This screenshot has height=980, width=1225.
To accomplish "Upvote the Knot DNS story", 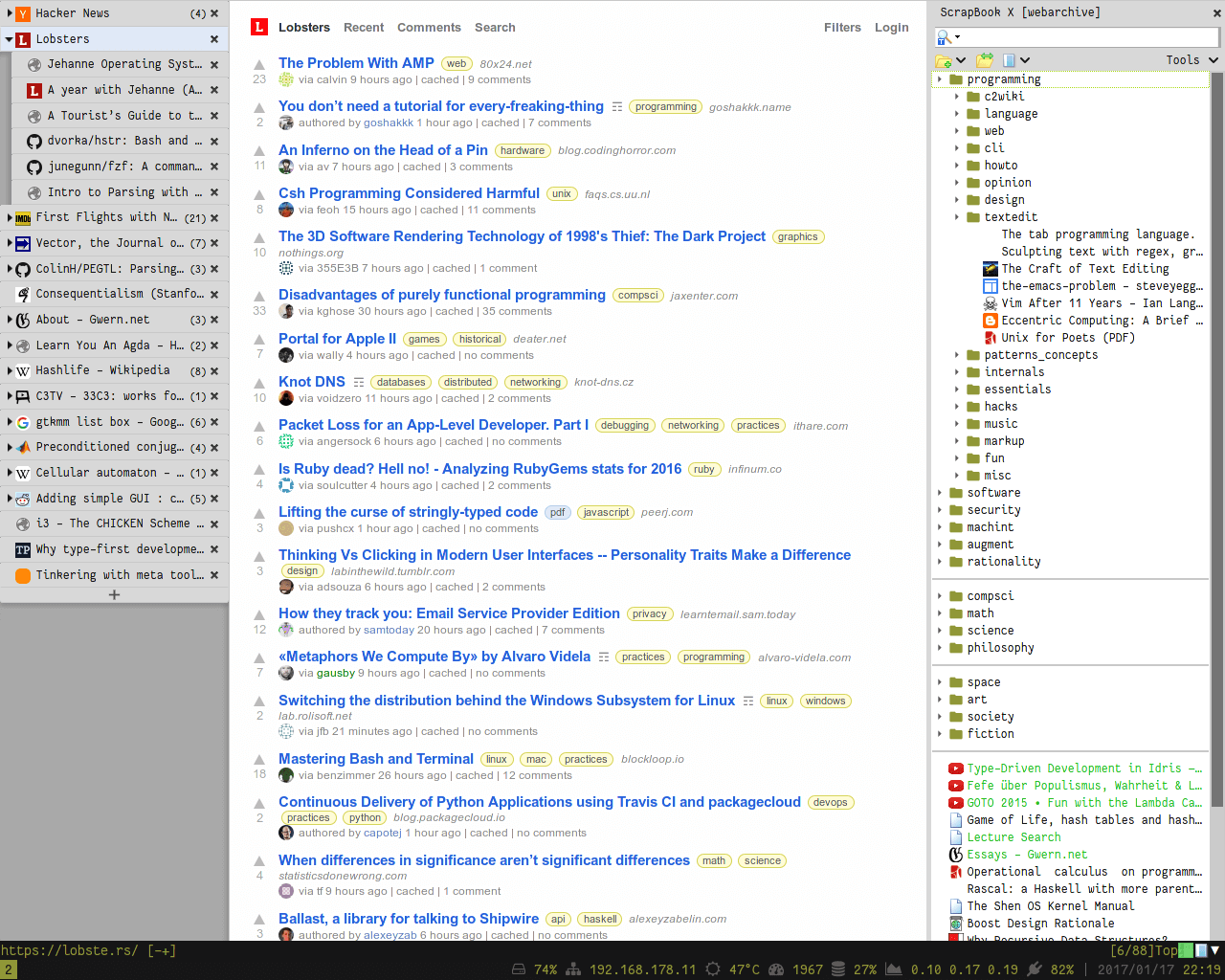I will (x=259, y=384).
